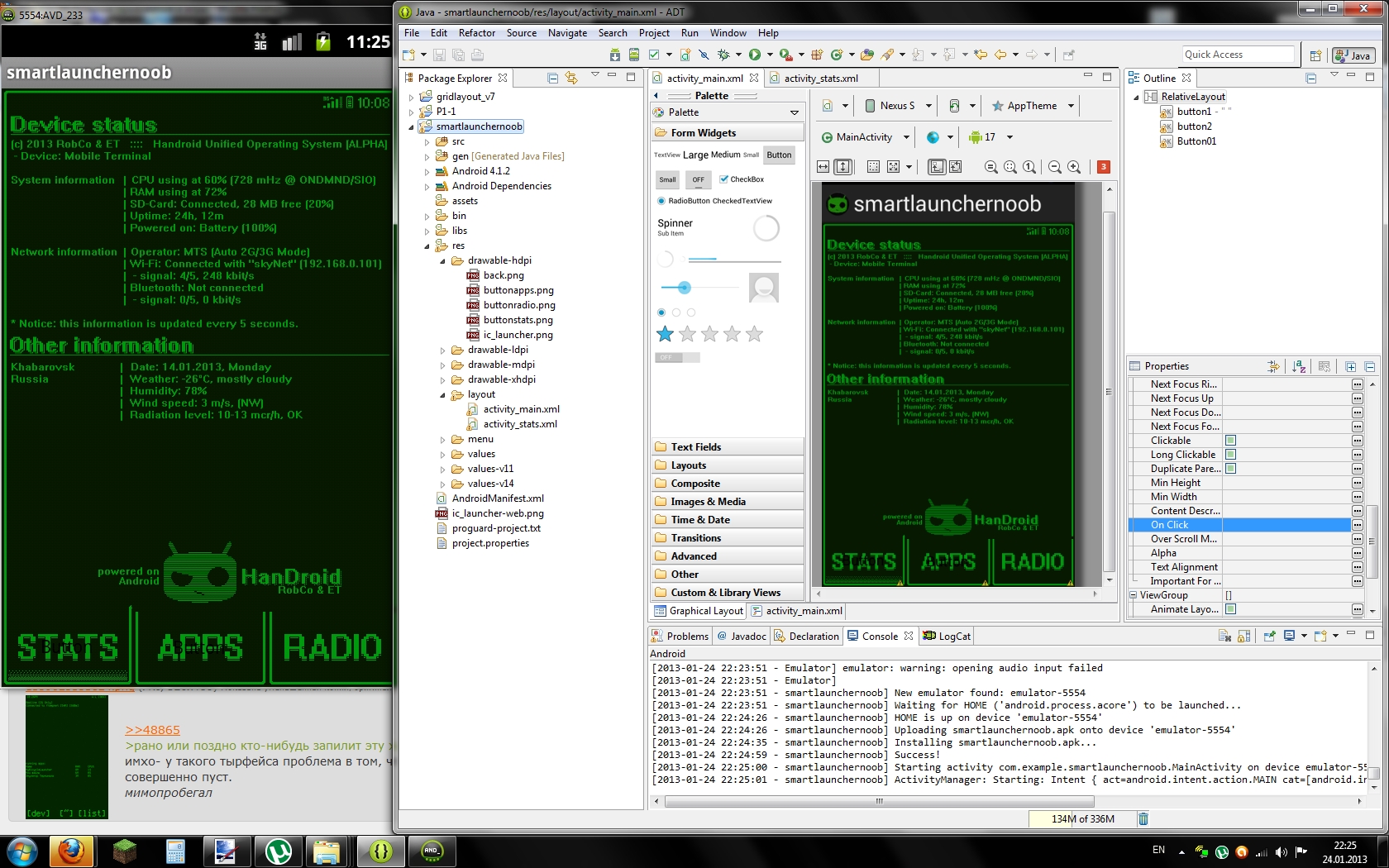Open the Refactor menu
This screenshot has width=1389, height=868.
click(477, 33)
